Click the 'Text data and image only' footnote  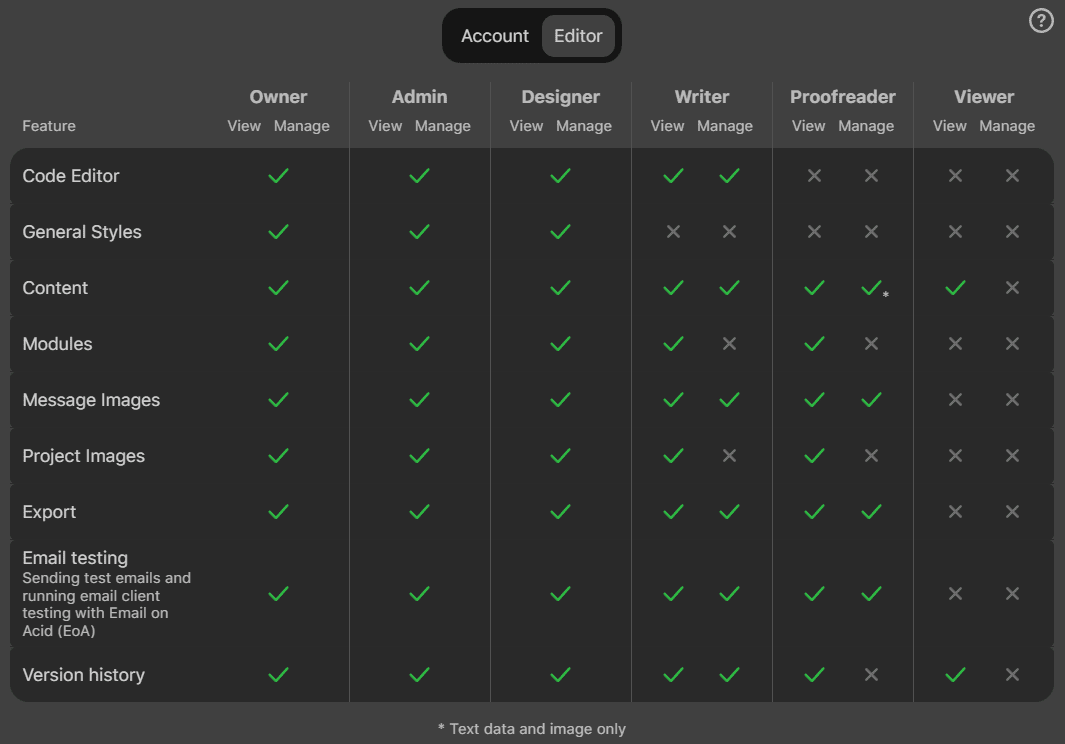(532, 729)
